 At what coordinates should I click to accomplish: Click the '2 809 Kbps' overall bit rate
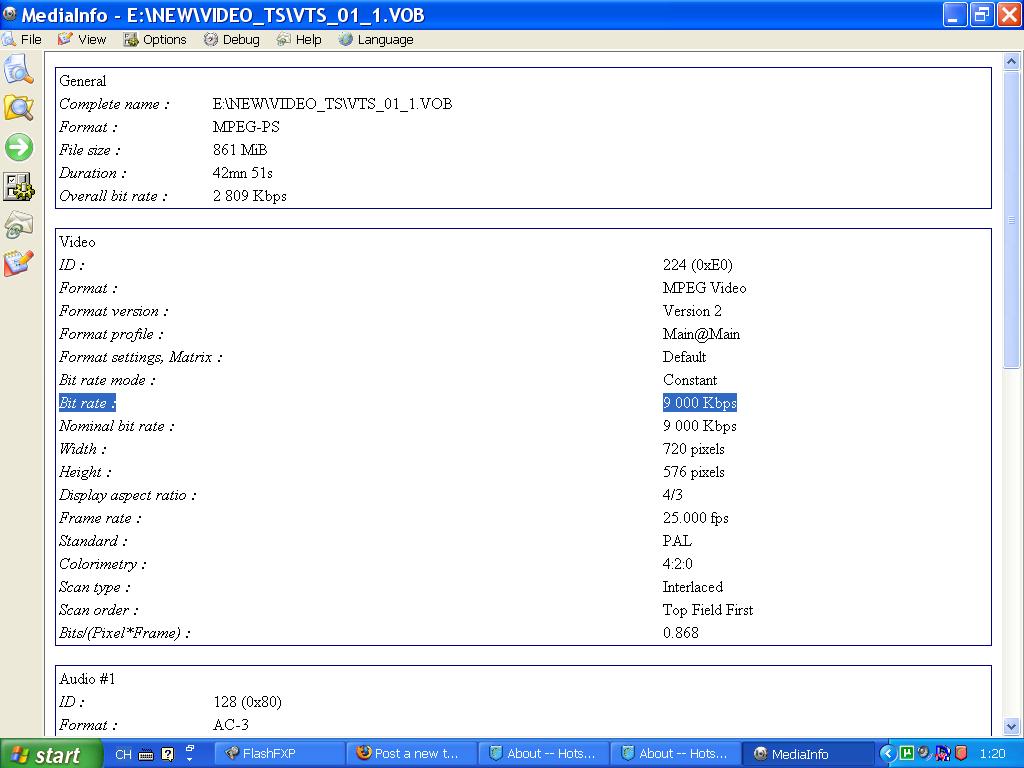coord(249,196)
